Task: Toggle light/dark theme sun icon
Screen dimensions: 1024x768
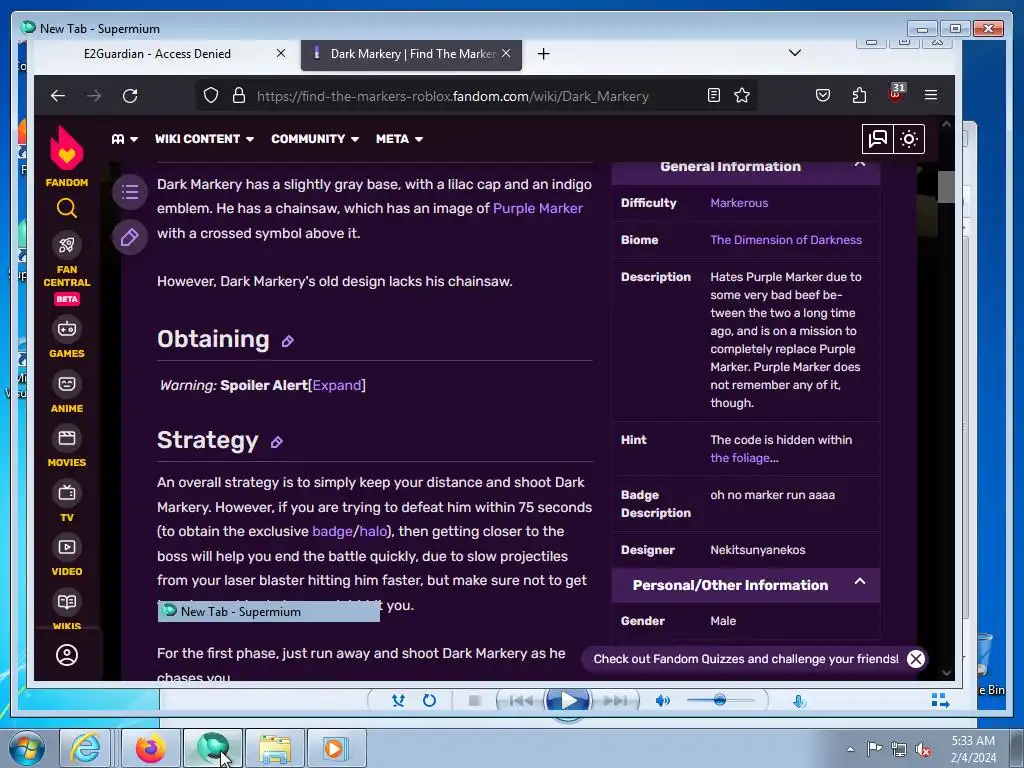Action: pos(909,138)
